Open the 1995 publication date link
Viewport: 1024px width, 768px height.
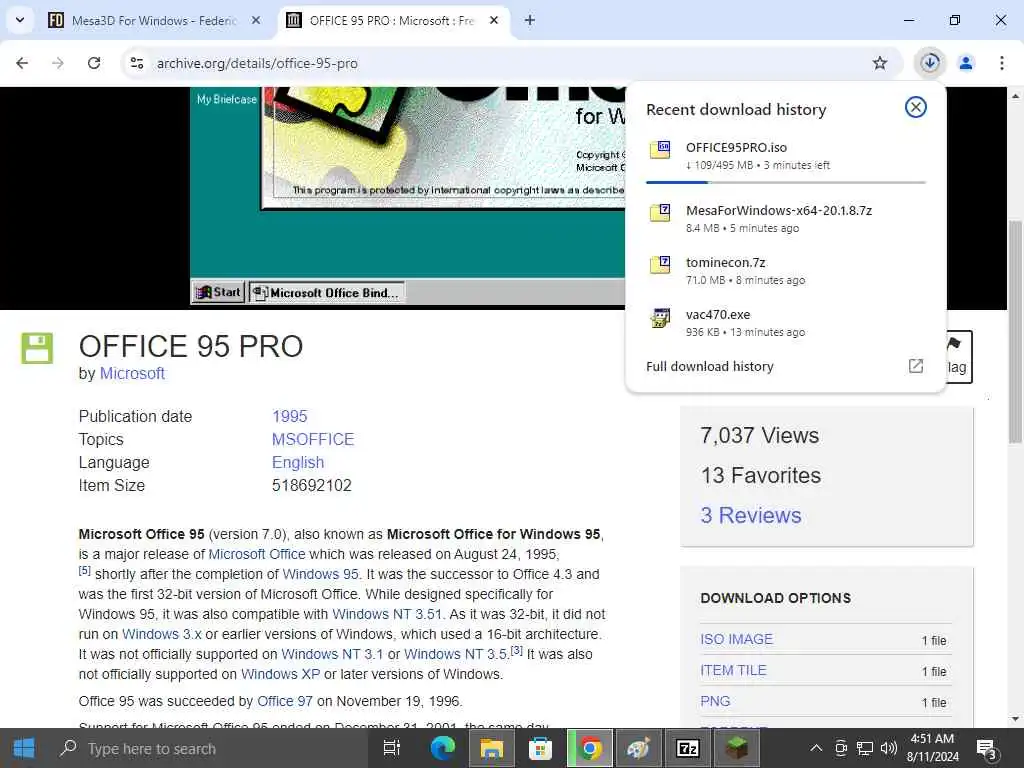click(289, 416)
